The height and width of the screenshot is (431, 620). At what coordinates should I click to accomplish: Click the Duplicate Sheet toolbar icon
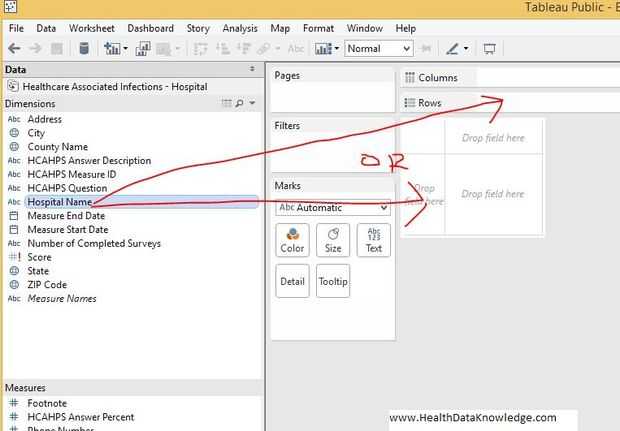point(143,49)
